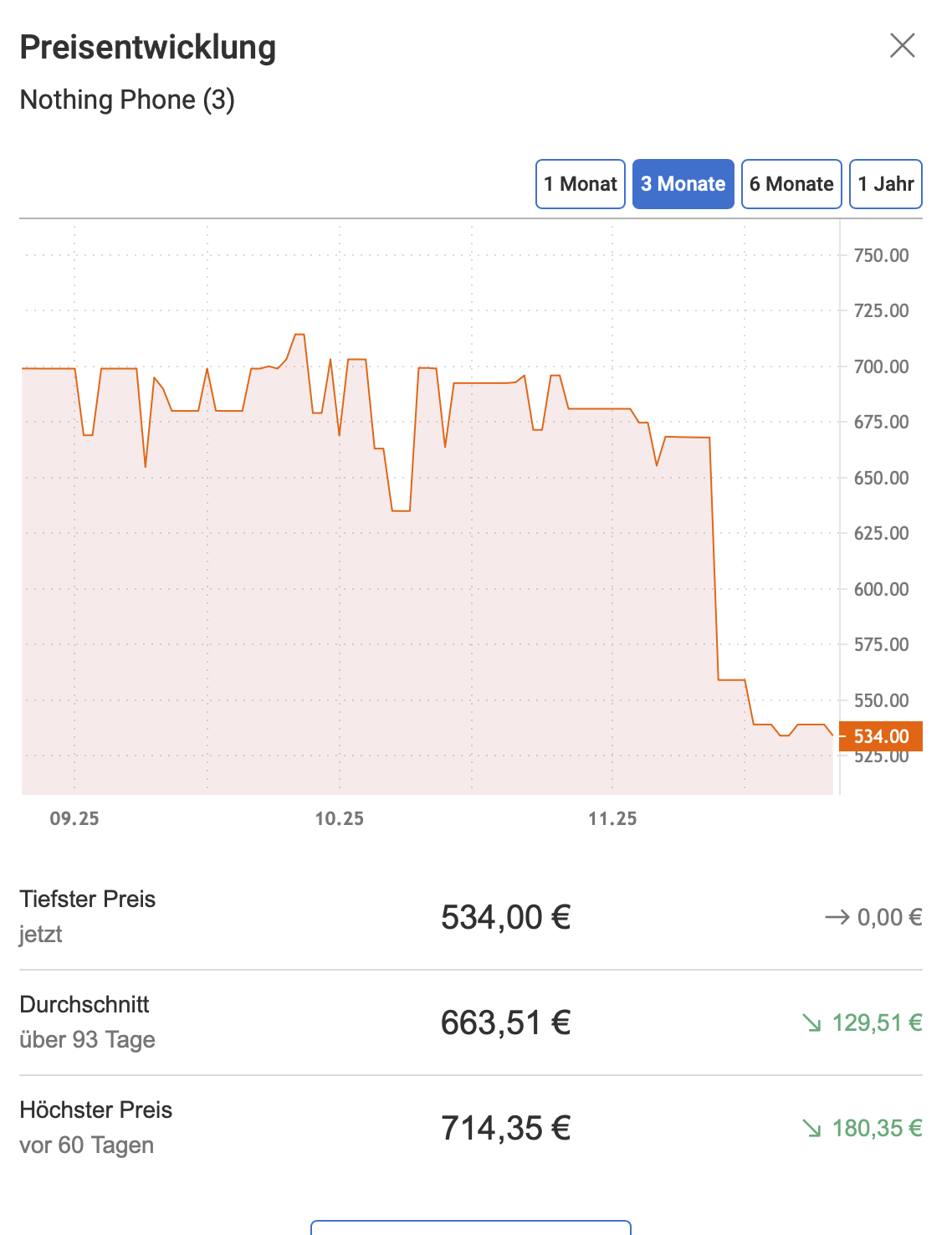Viewport: 952px width, 1235px height.
Task: Click the 10.25 date axis label
Action: 339,818
